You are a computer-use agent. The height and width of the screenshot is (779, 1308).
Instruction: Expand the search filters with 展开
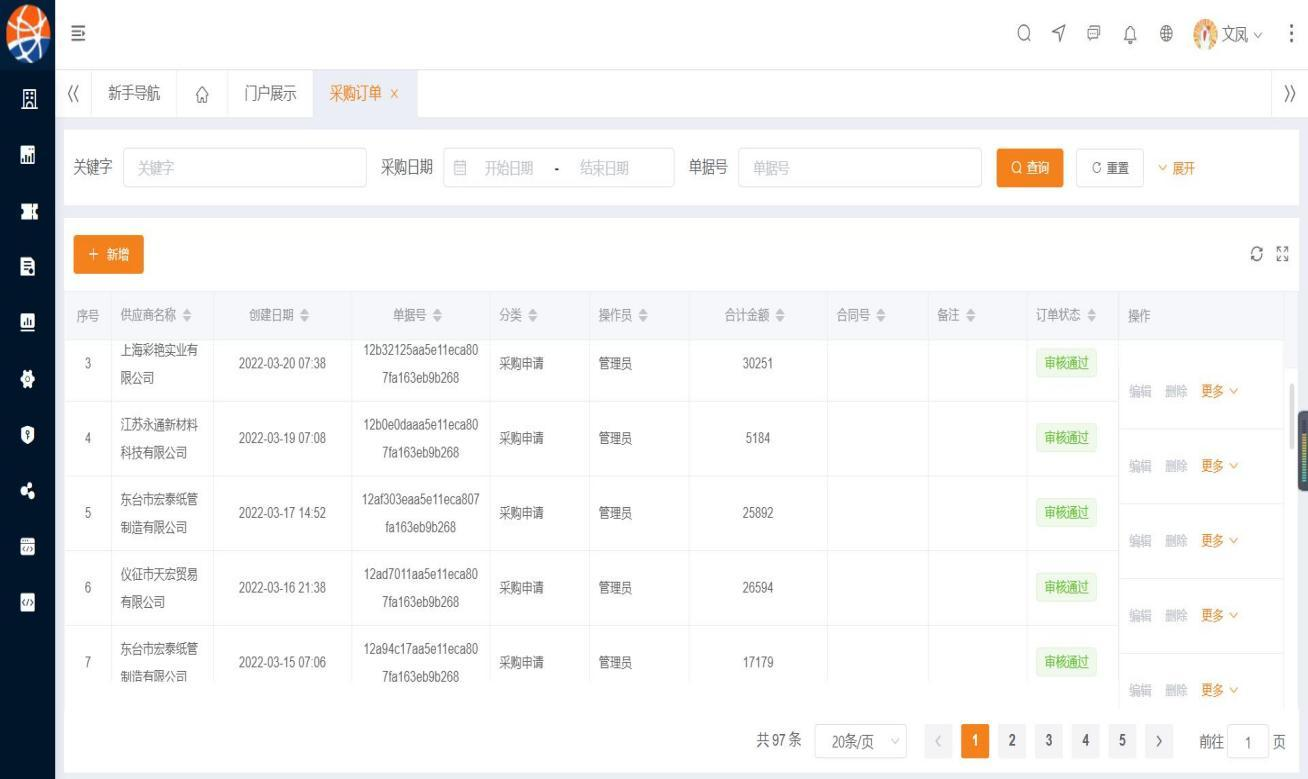[1176, 168]
